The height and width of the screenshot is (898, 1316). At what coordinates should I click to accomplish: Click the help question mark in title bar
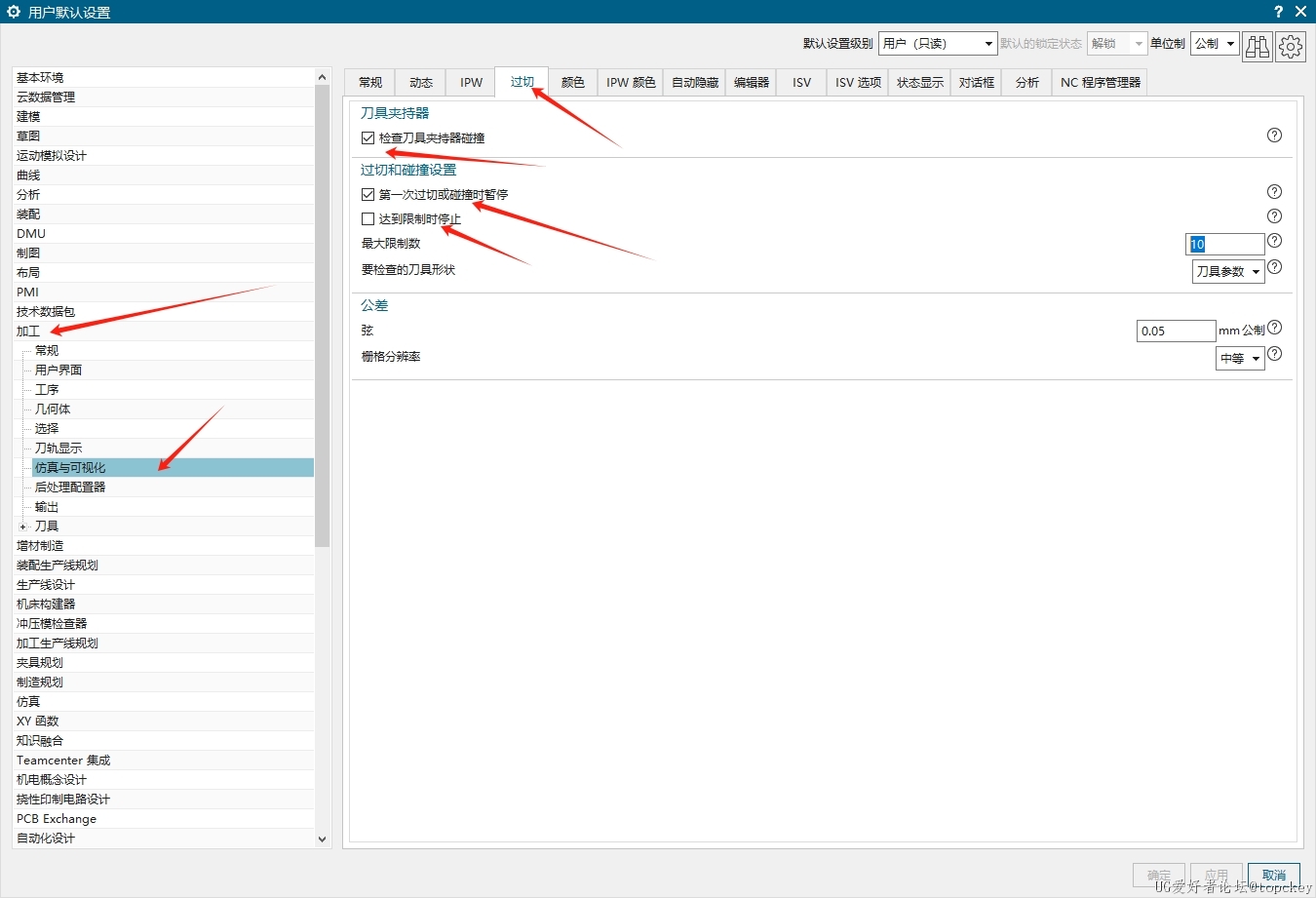(x=1279, y=12)
